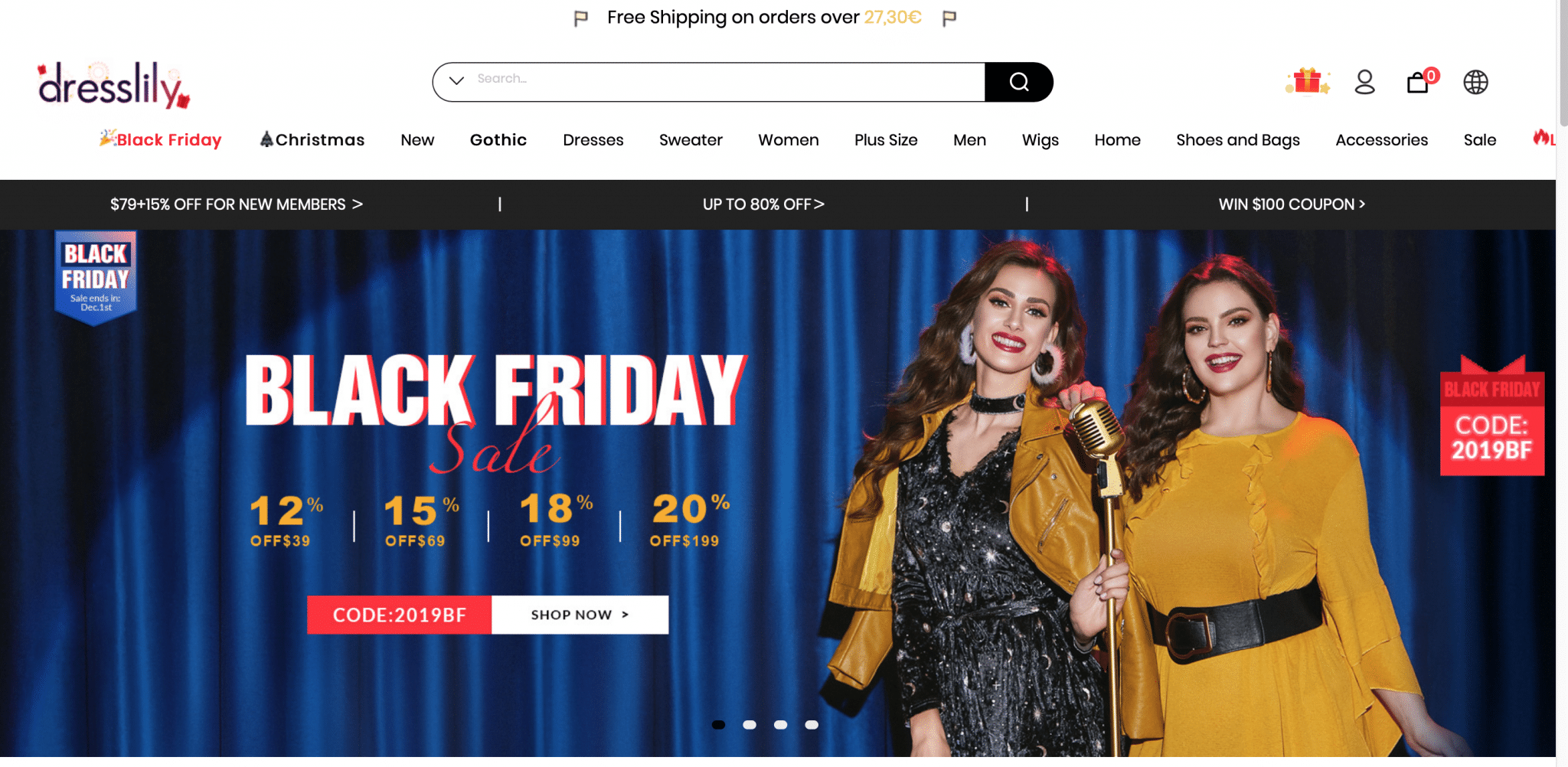This screenshot has width=1568, height=767.
Task: Open the user account icon
Action: 1364,82
